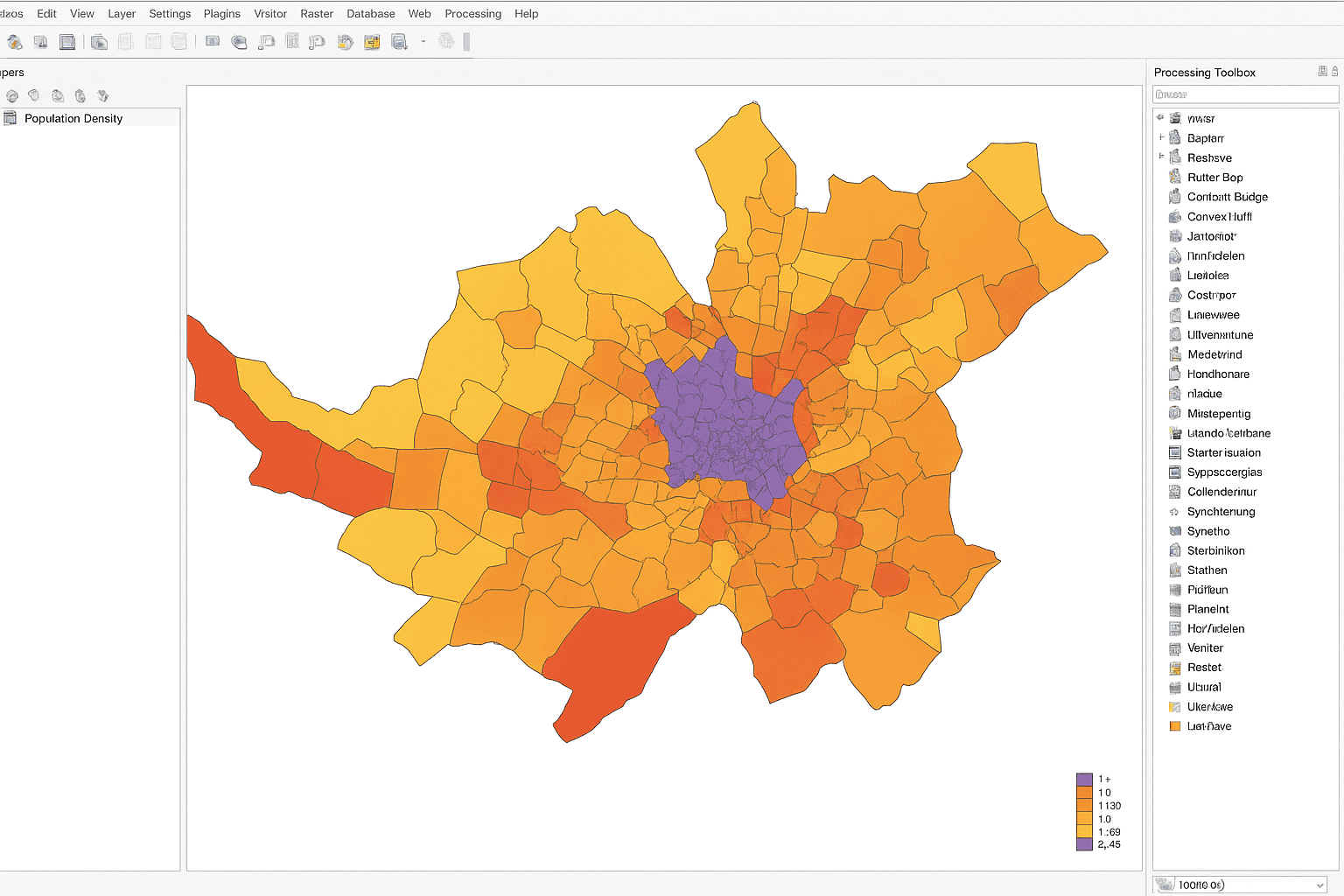
Task: Open the dropdown at bottom of toolbox
Action: click(1319, 885)
